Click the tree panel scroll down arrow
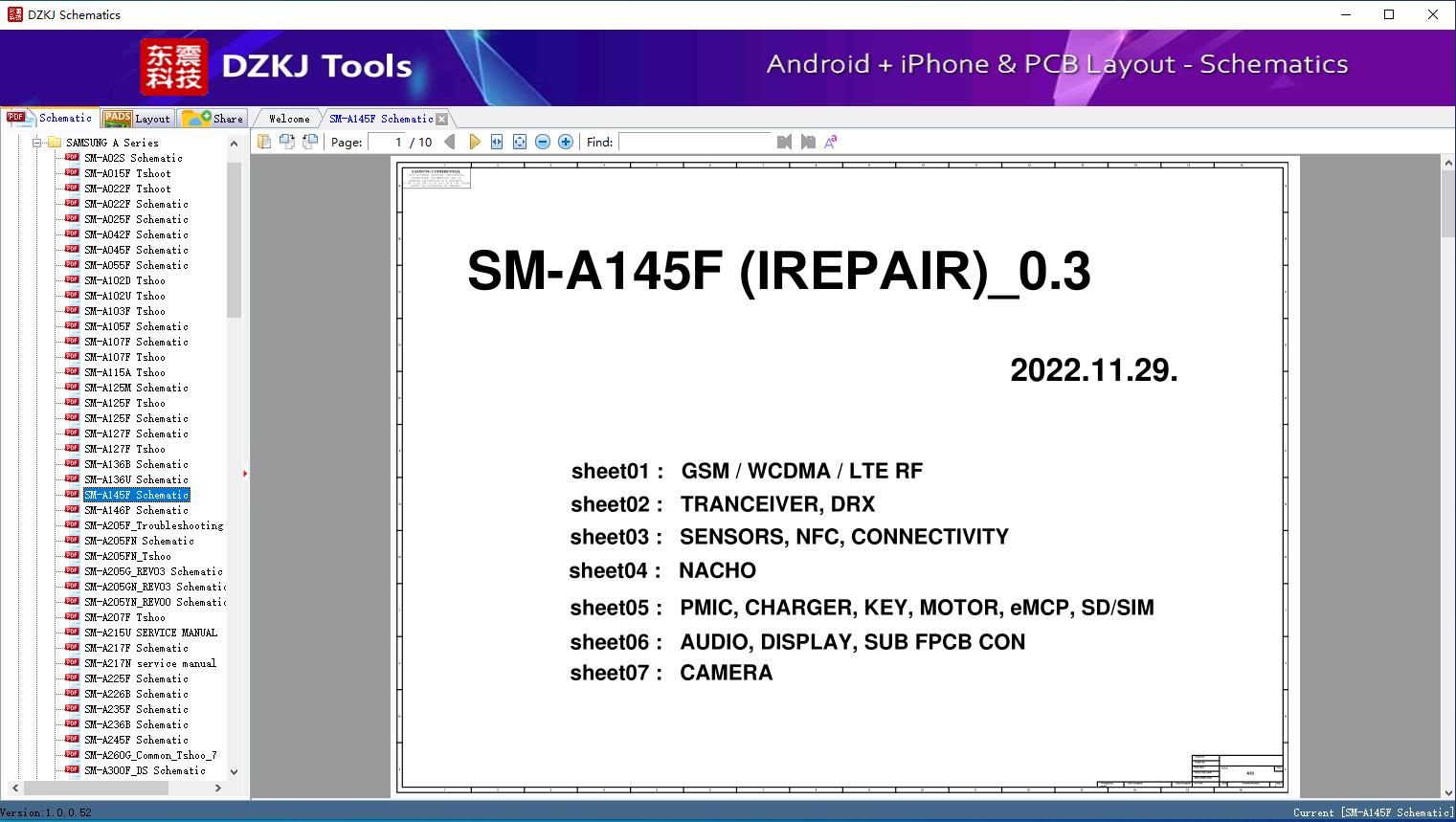 click(234, 771)
